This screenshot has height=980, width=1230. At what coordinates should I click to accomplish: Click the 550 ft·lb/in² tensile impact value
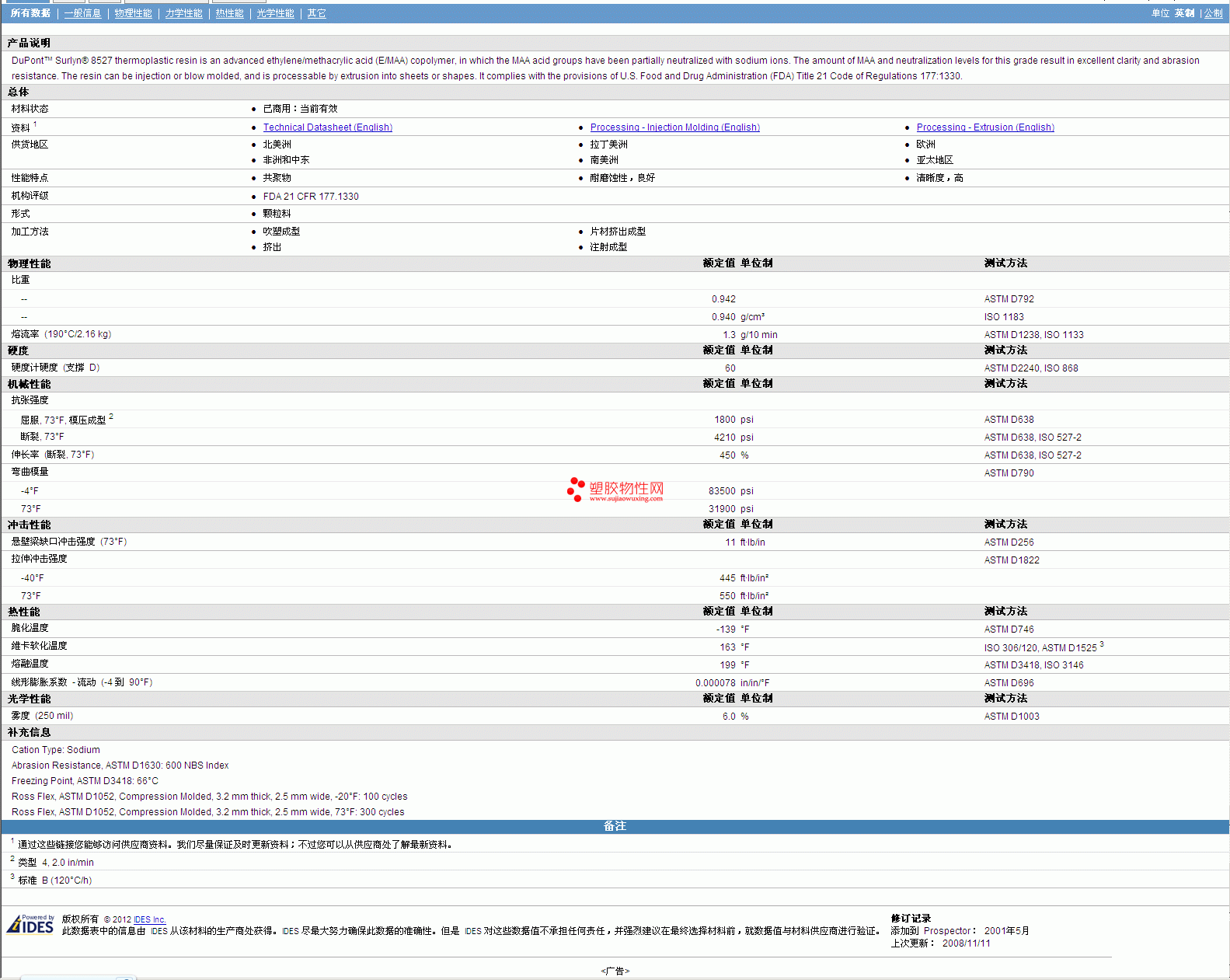coord(744,596)
